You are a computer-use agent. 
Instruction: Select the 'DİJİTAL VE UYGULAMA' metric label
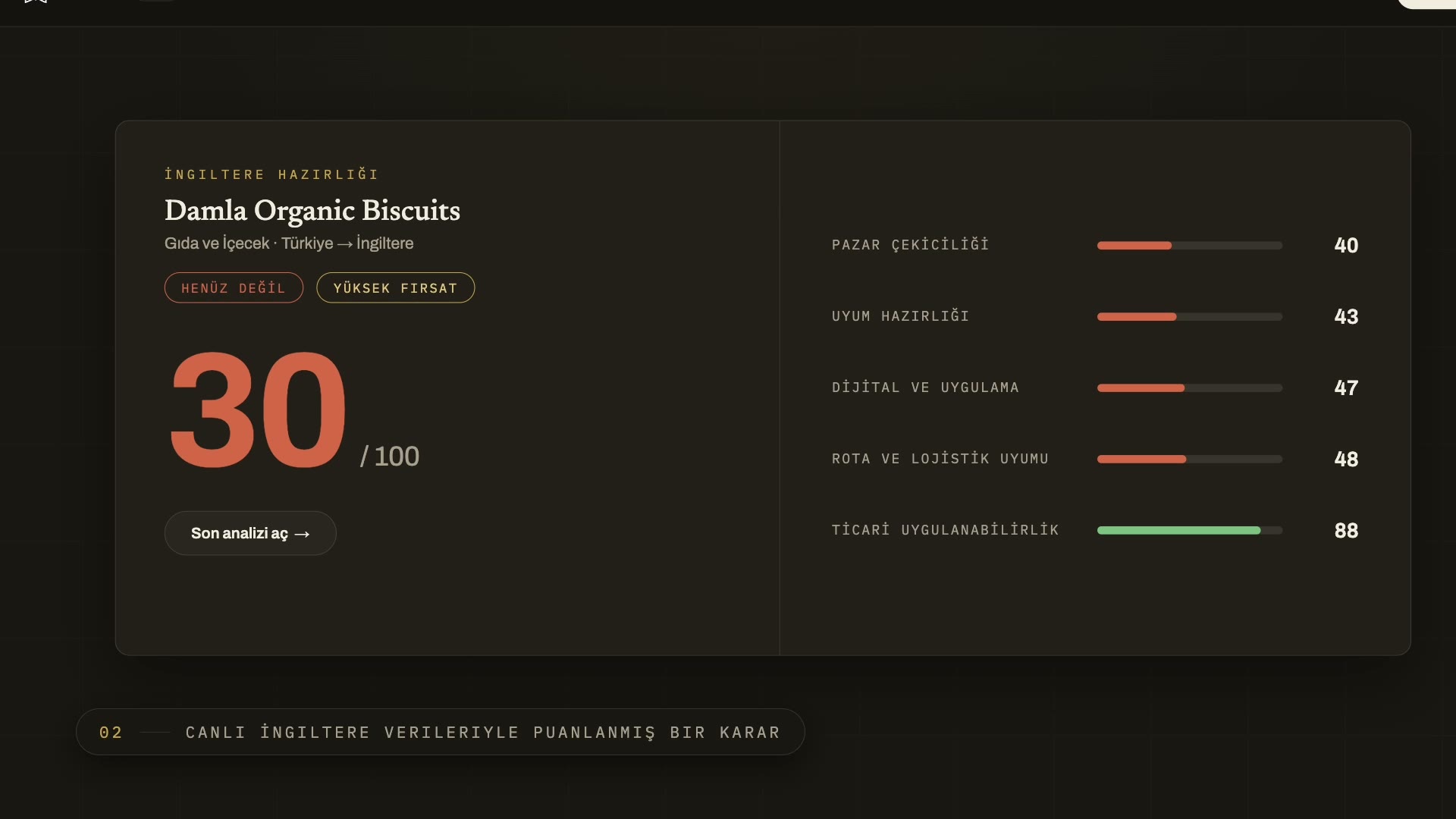925,388
